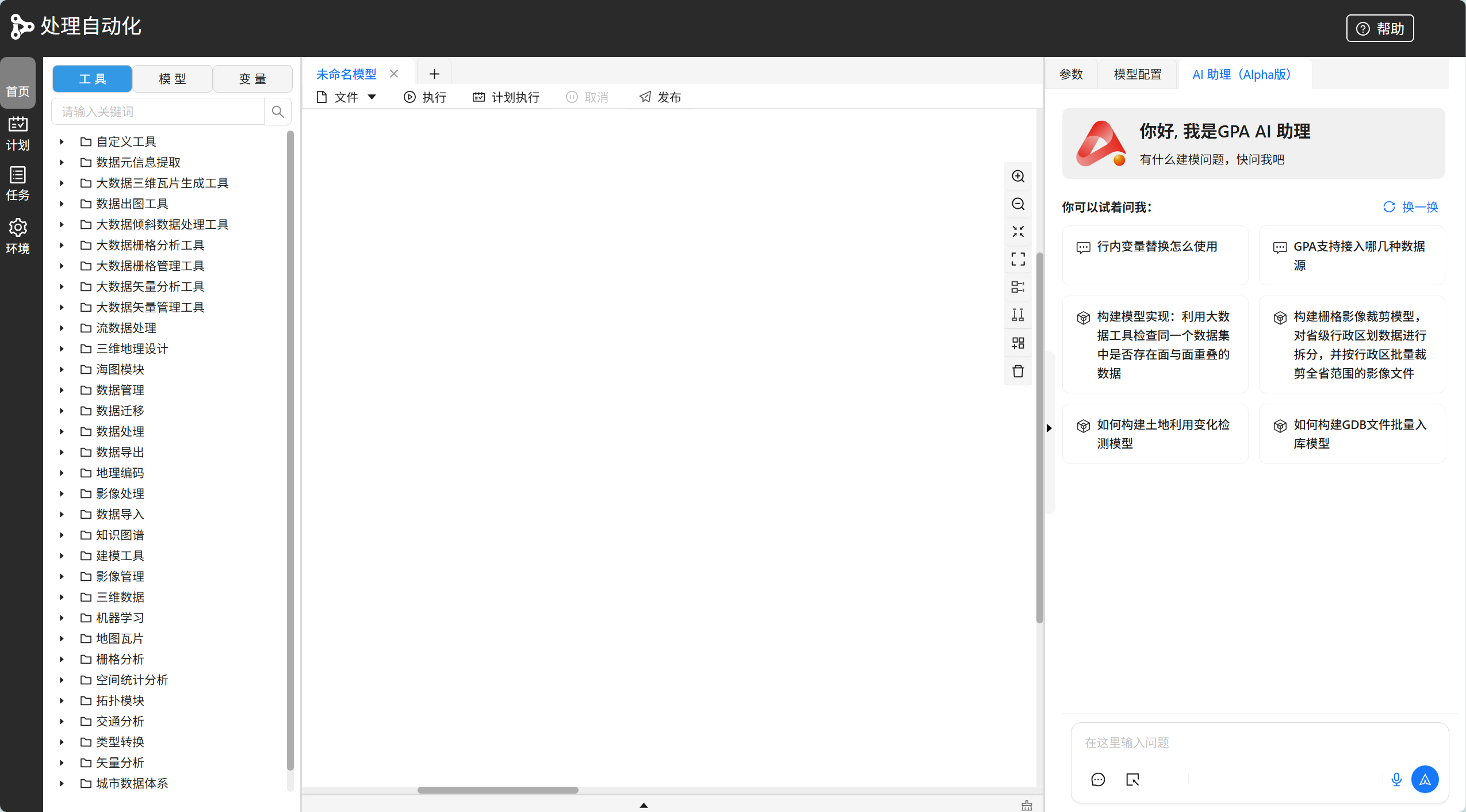Click the fit-to-view shrink icon
The width and height of the screenshot is (1466, 812).
point(1018,232)
